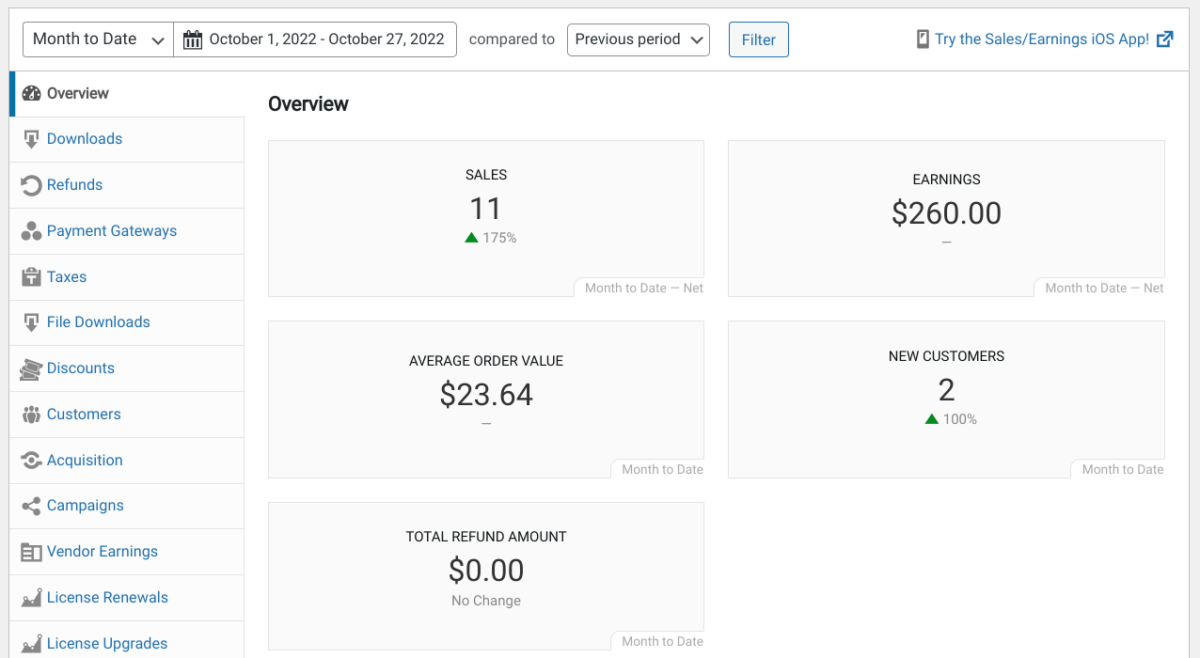Open the Month to Date dropdown
Viewport: 1200px width, 658px height.
click(x=98, y=40)
